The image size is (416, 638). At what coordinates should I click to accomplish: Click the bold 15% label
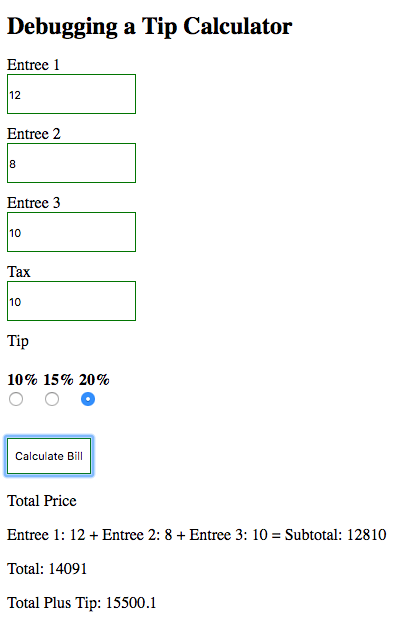click(58, 380)
